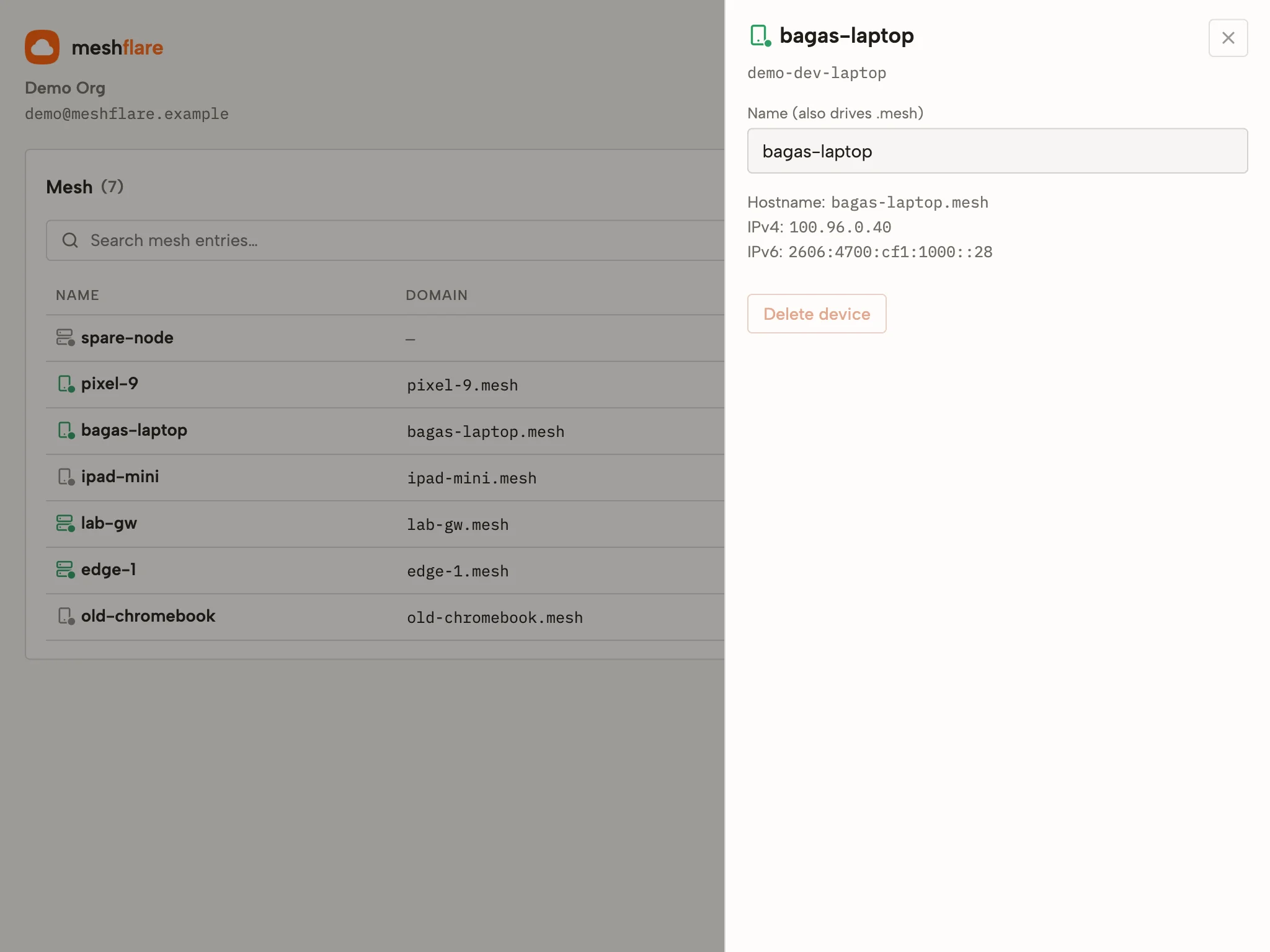Image resolution: width=1270 pixels, height=952 pixels.
Task: Open the ipad-mini entry name
Action: [x=120, y=477]
